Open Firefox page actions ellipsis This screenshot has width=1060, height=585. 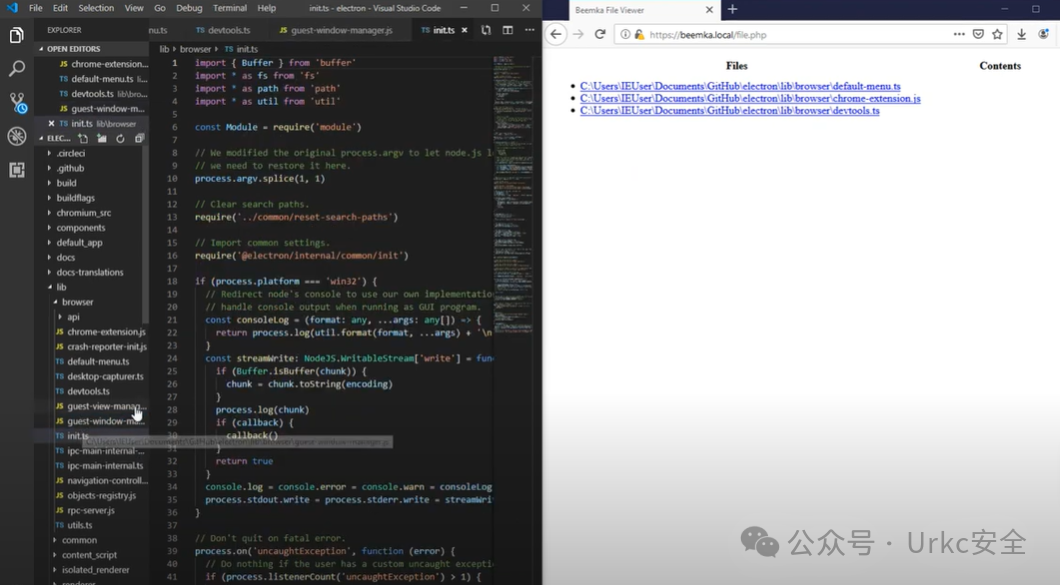[959, 34]
